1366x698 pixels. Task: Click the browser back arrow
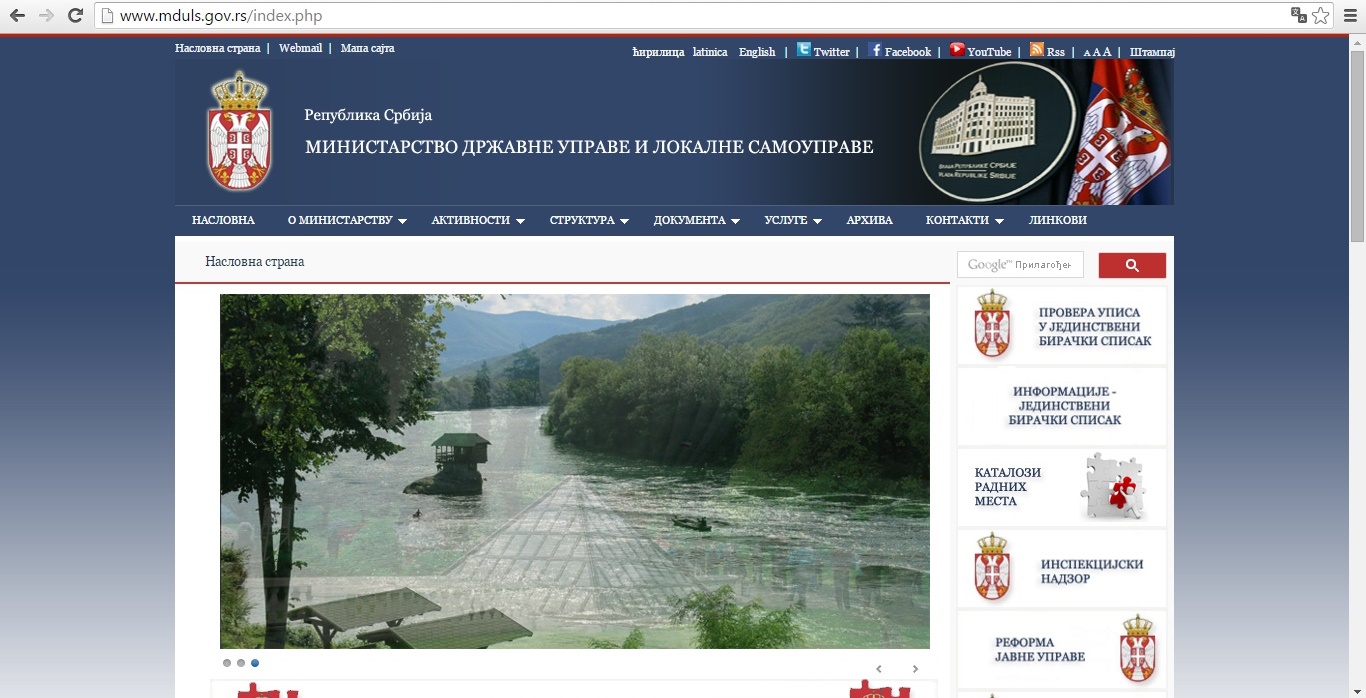click(x=17, y=15)
